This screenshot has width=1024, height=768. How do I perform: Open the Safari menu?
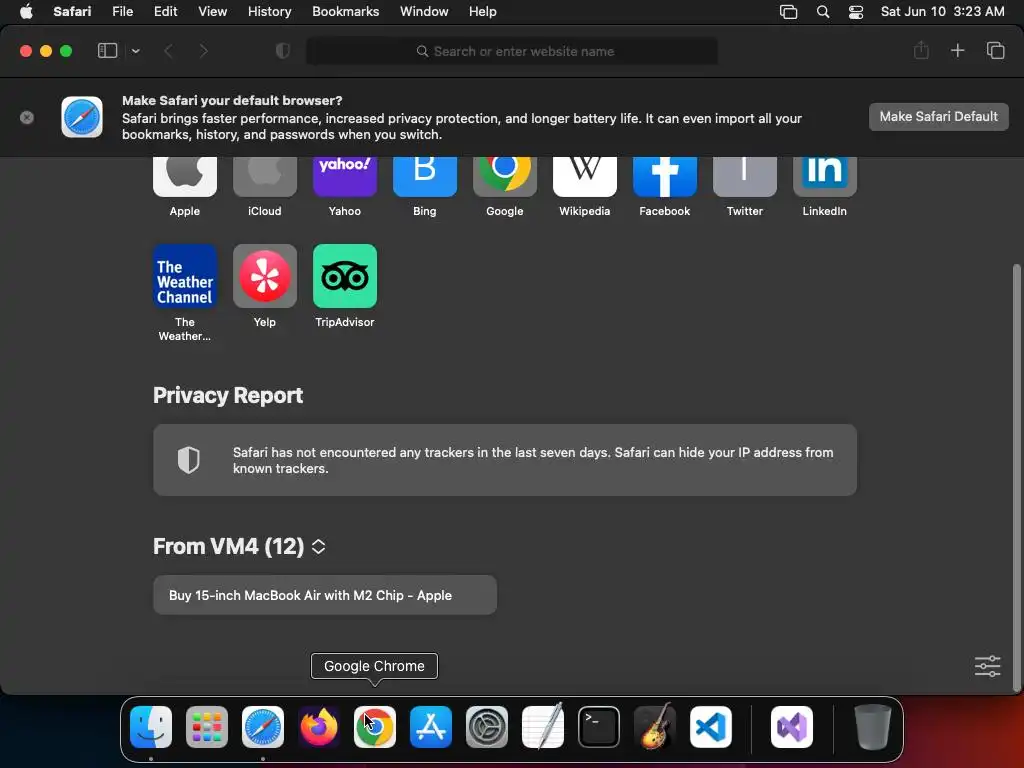pyautogui.click(x=72, y=12)
